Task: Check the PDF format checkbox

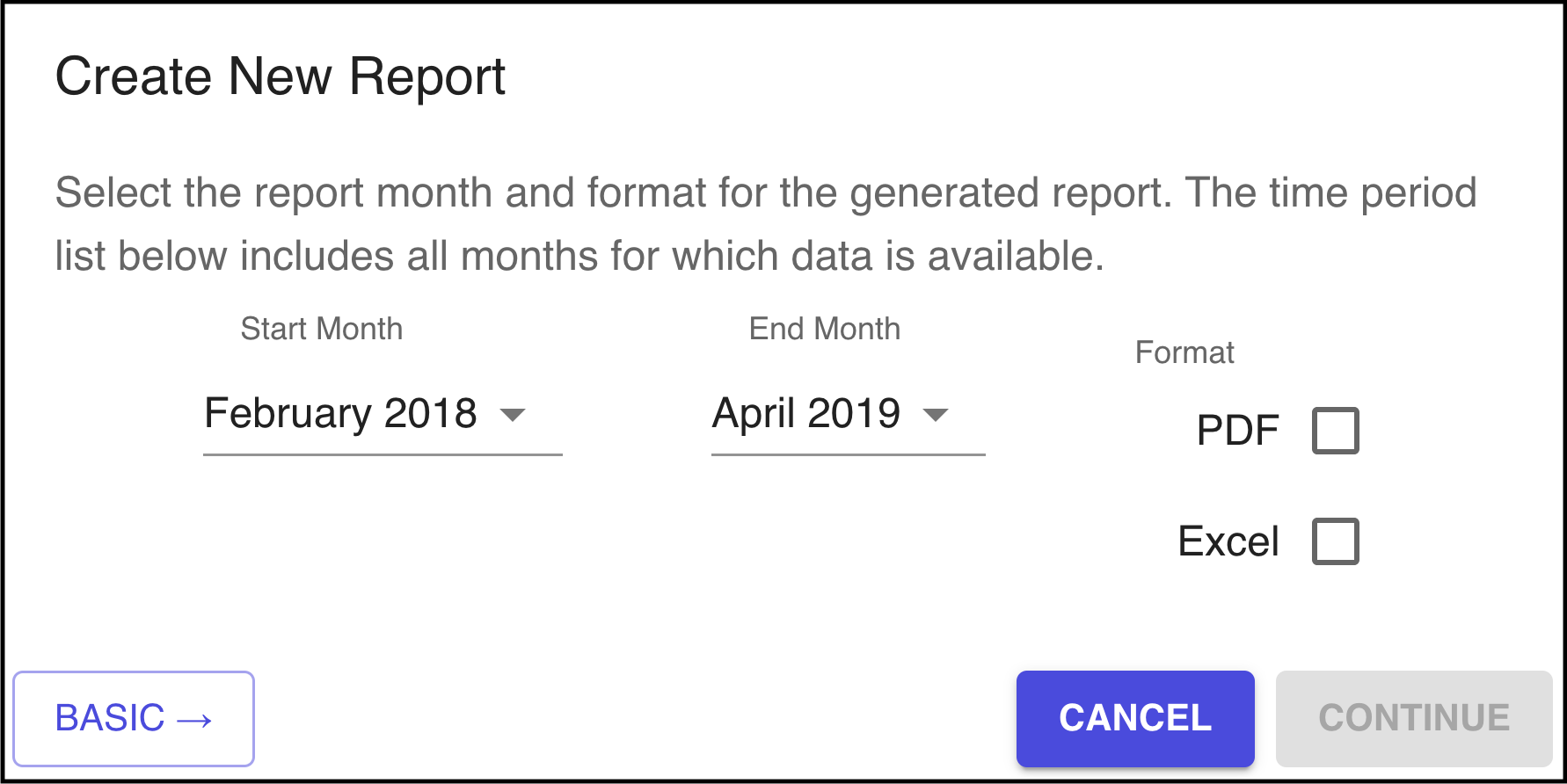Action: (1335, 431)
